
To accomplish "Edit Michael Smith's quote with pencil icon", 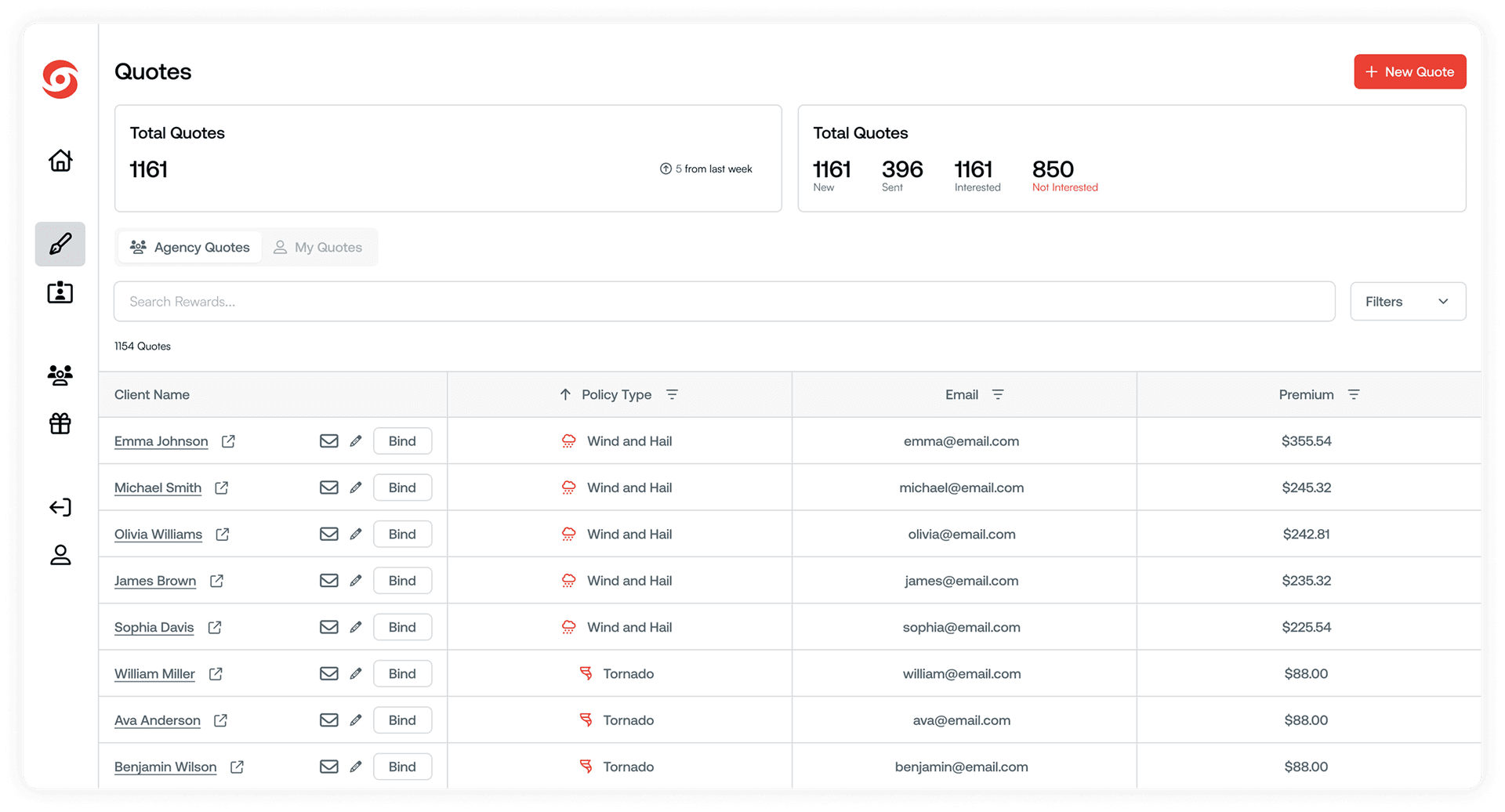I will [x=356, y=488].
